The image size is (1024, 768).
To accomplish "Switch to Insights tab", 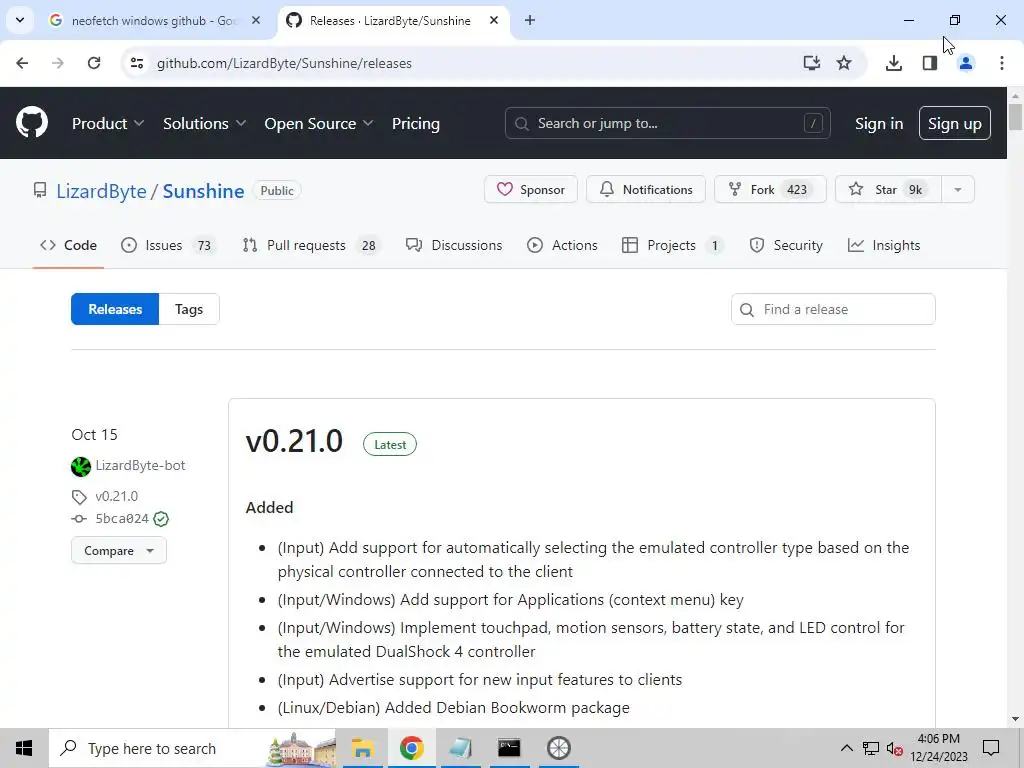I will click(x=884, y=245).
